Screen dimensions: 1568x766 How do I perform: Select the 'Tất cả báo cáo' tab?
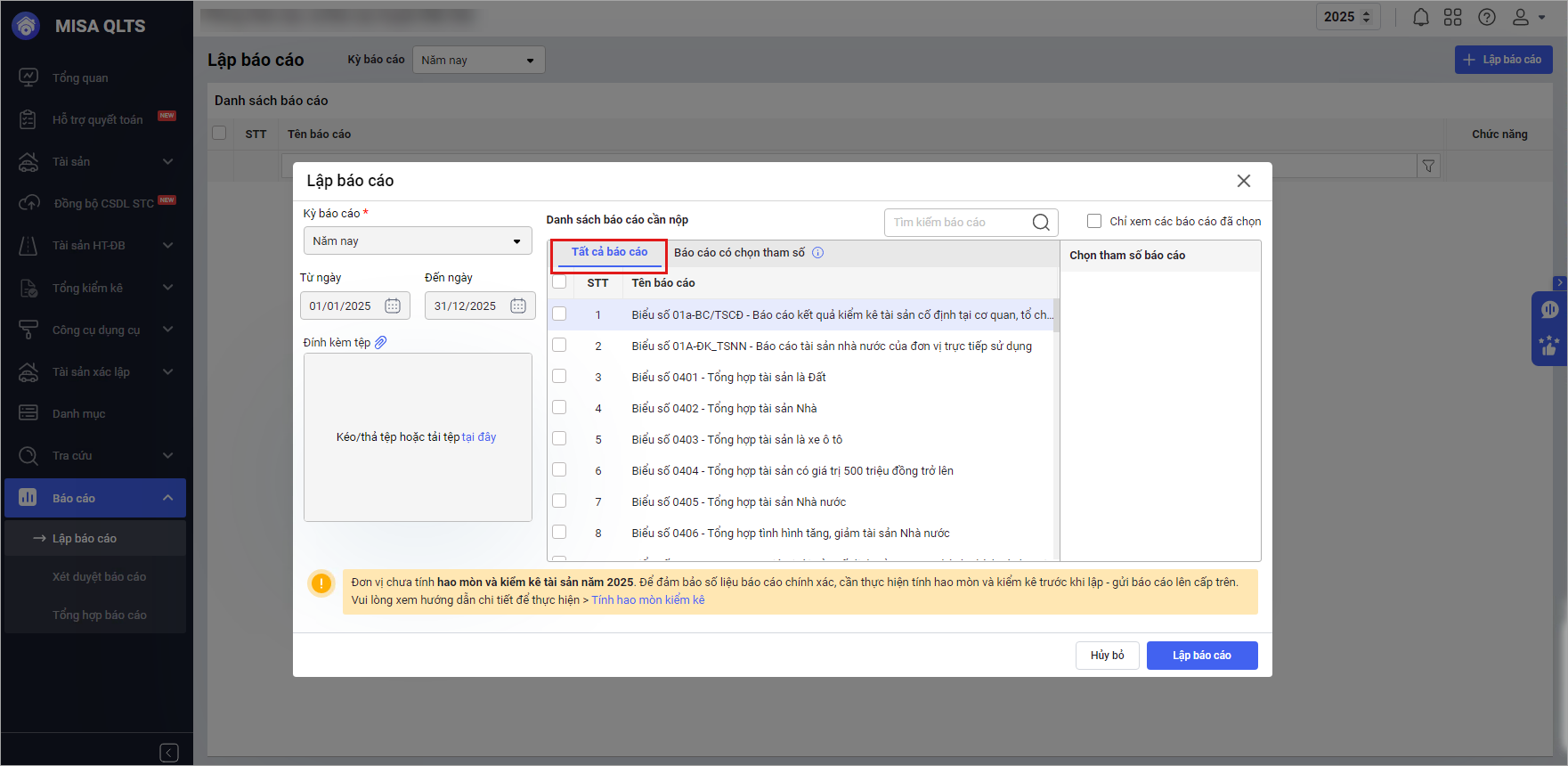point(609,253)
